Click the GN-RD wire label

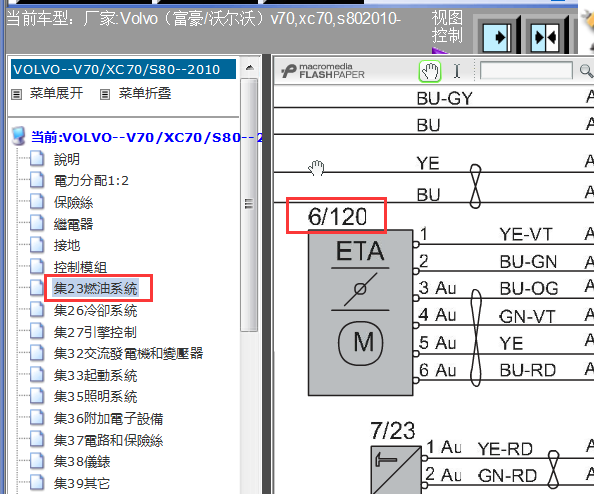508,476
